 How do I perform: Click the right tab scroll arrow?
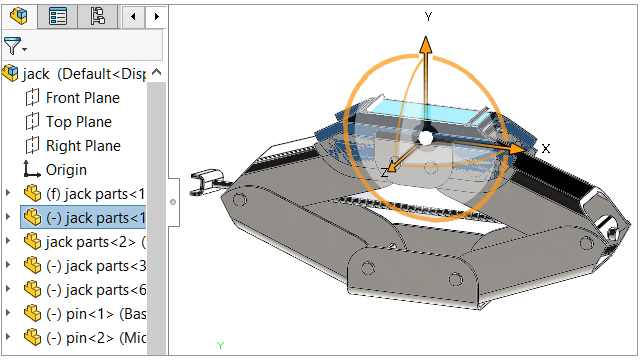click(157, 17)
